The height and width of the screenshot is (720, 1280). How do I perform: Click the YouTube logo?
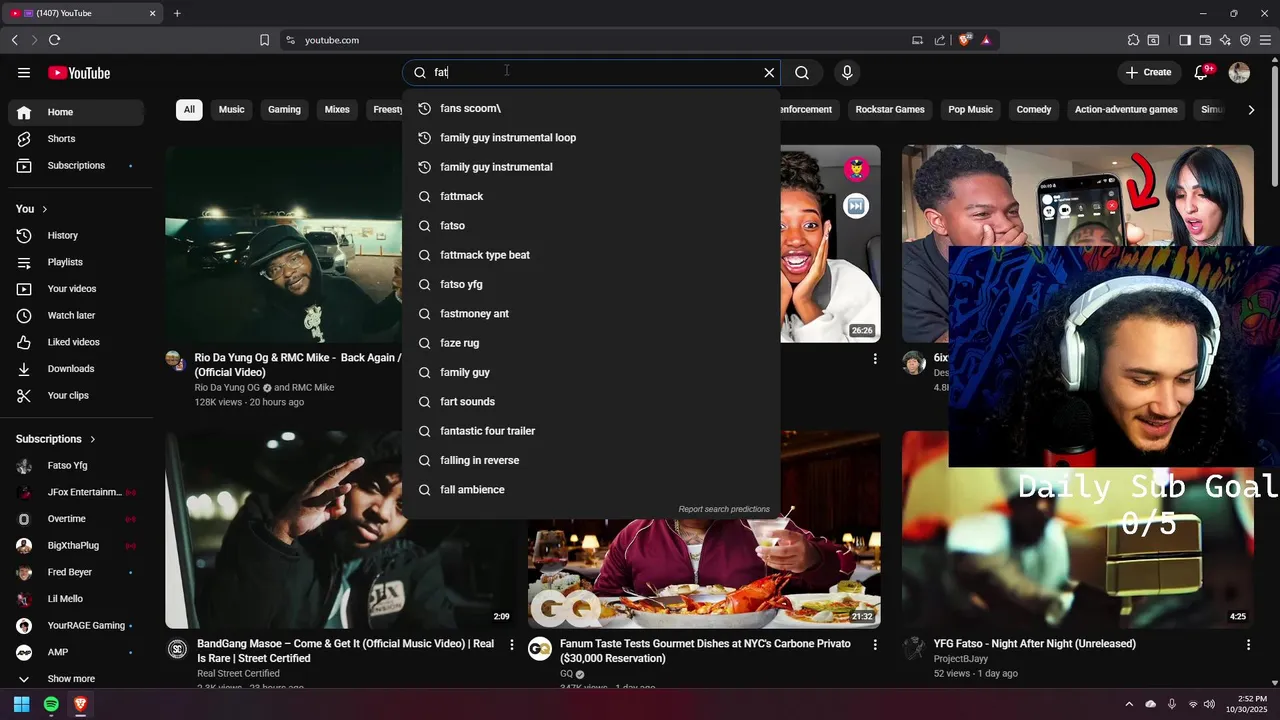(79, 73)
